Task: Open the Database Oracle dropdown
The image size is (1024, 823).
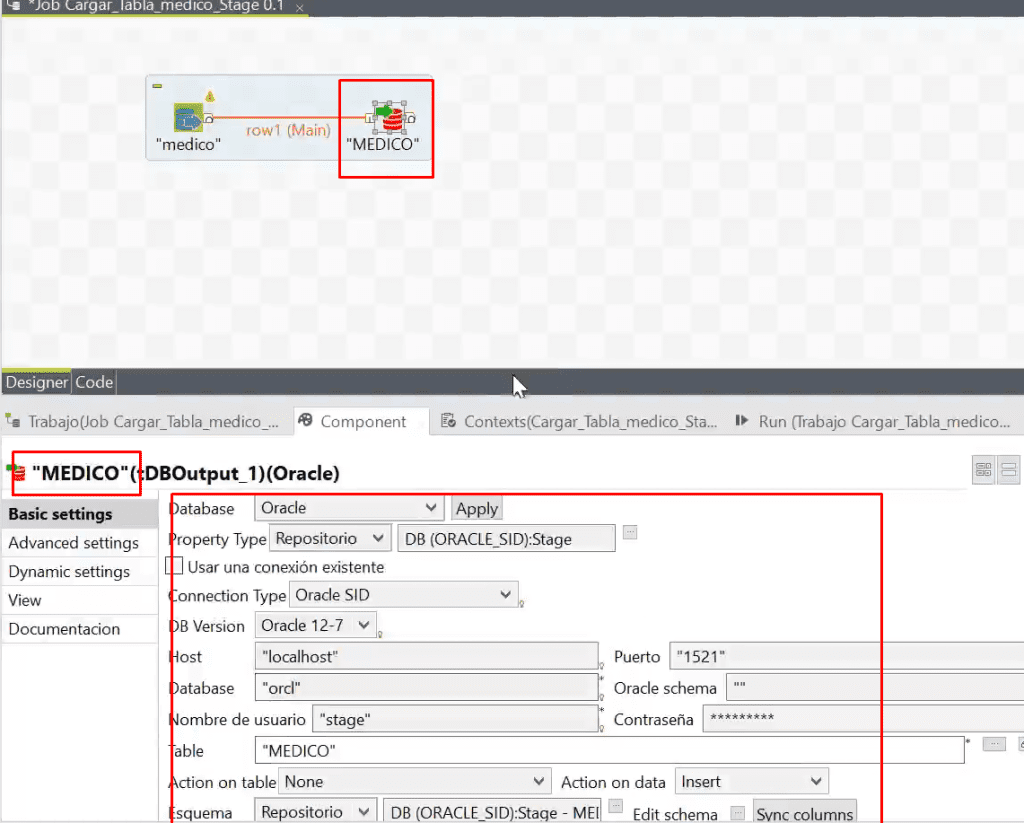Action: 349,508
